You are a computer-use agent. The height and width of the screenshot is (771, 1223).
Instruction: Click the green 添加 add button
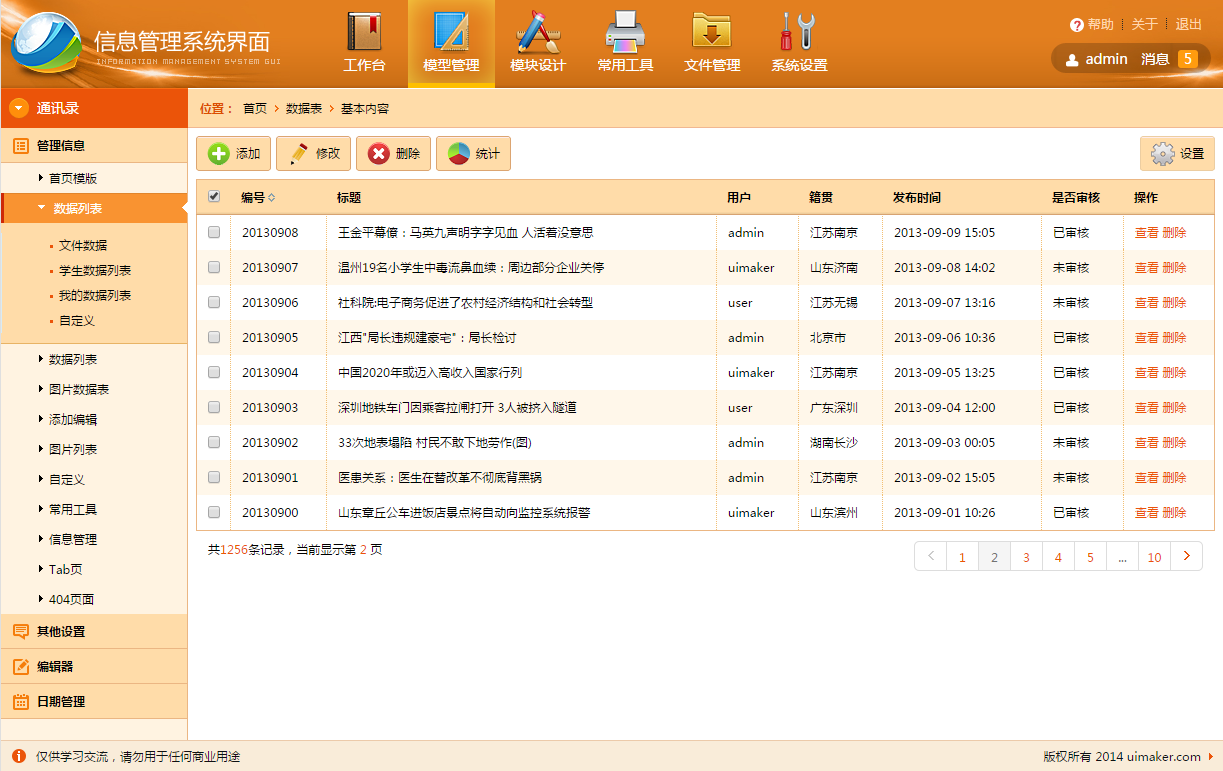coord(233,154)
